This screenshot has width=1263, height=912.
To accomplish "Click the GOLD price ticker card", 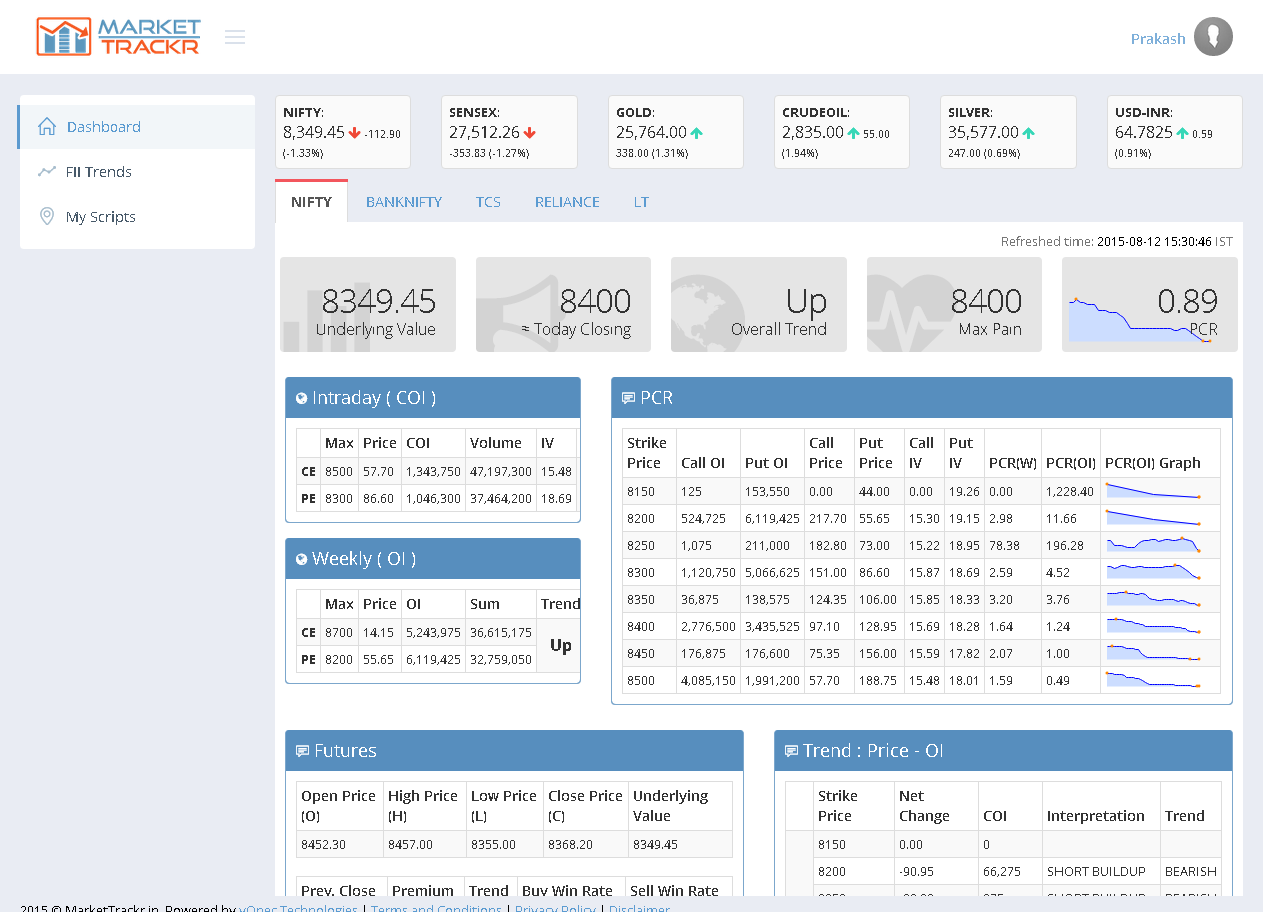I will click(675, 132).
